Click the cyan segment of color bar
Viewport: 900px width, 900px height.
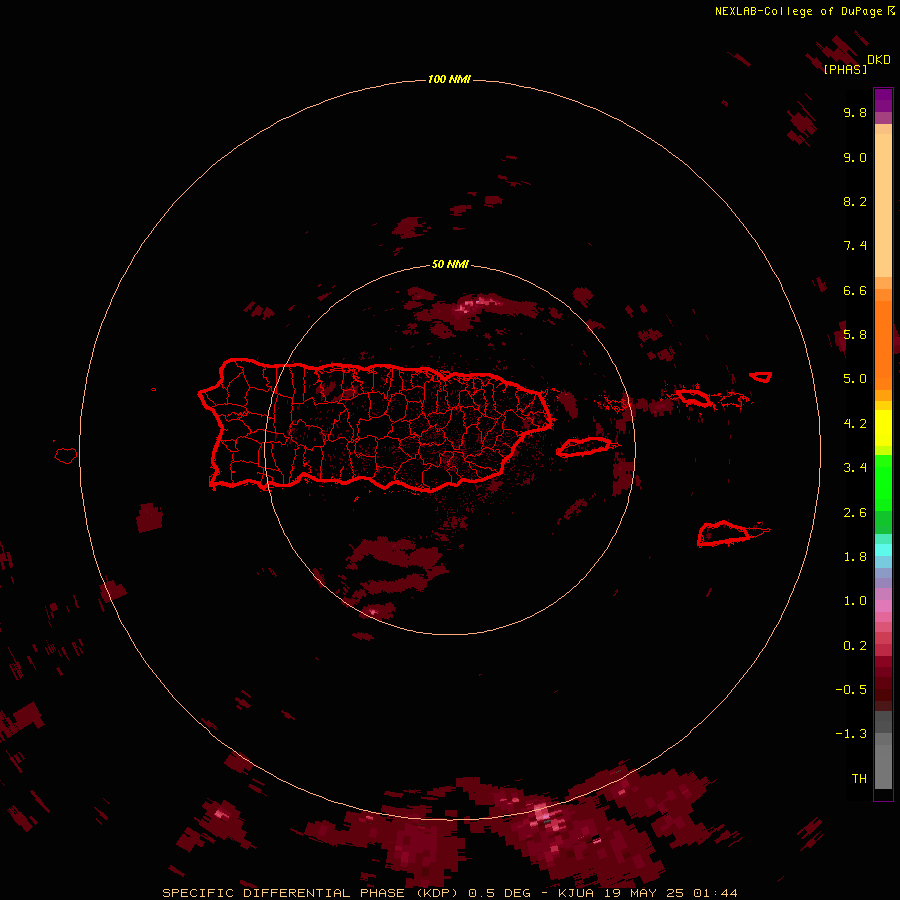click(883, 550)
